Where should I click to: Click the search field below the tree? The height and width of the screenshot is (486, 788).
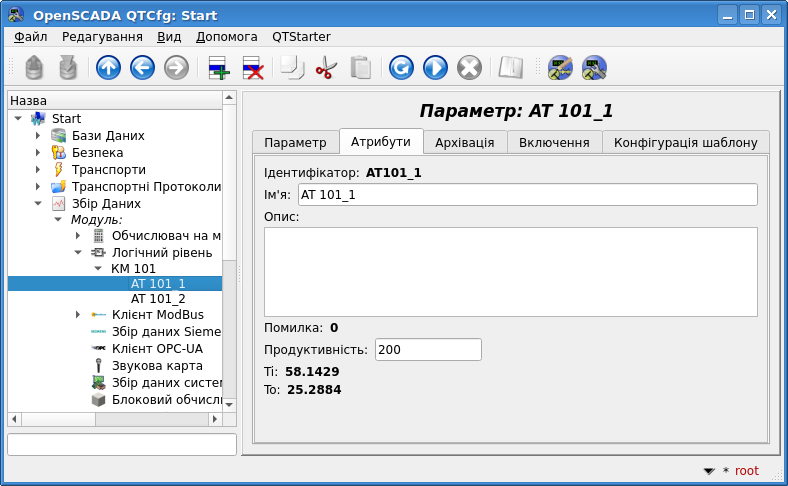[122, 444]
